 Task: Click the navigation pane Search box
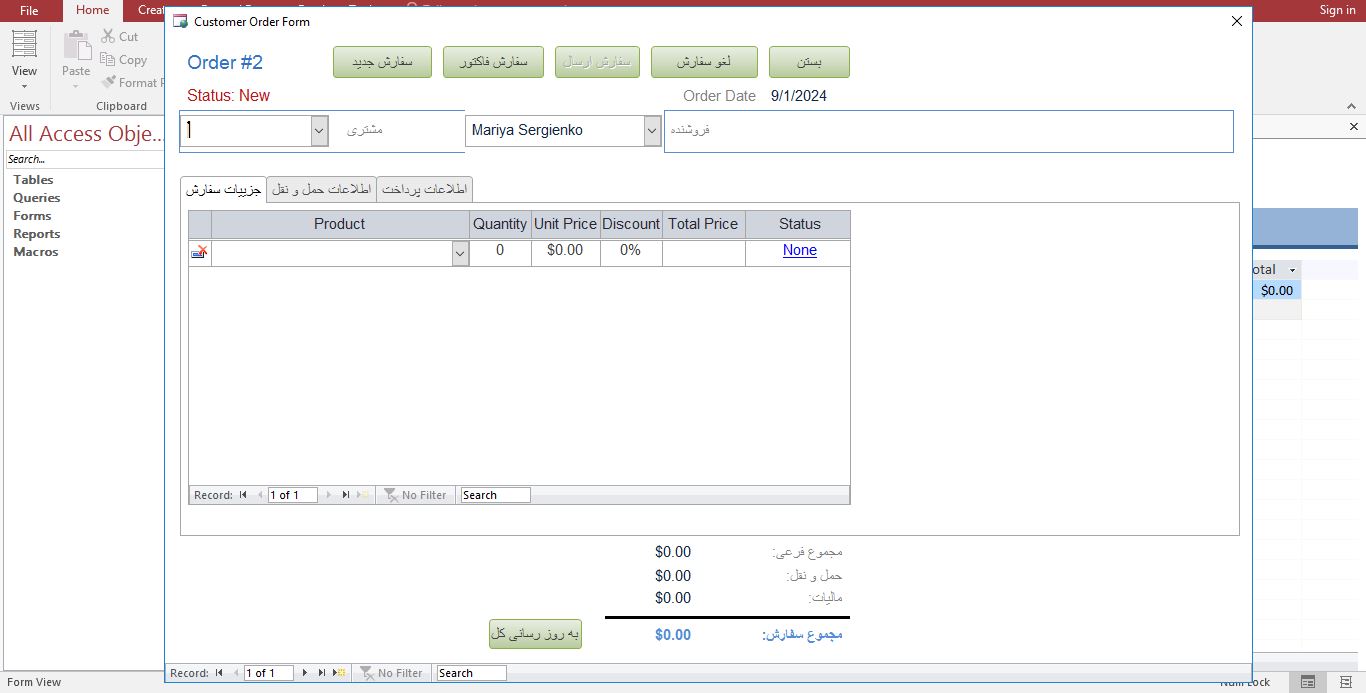(x=83, y=159)
